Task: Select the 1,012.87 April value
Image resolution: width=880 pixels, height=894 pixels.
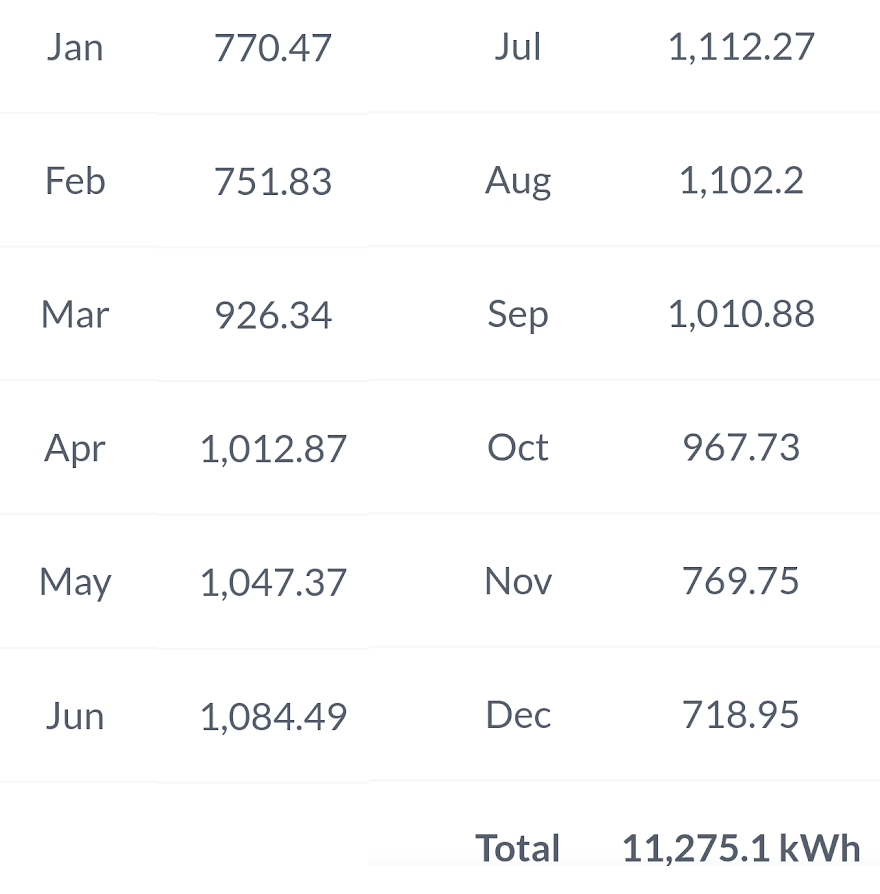Action: [x=273, y=449]
